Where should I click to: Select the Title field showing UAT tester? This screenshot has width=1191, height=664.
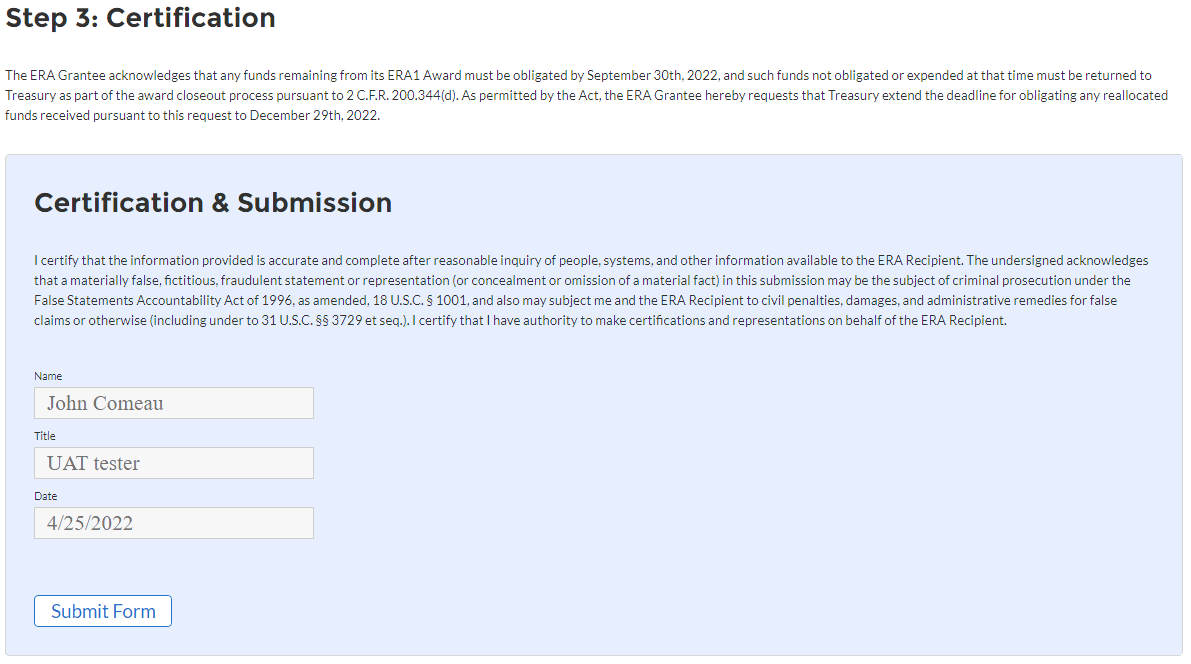(x=174, y=463)
